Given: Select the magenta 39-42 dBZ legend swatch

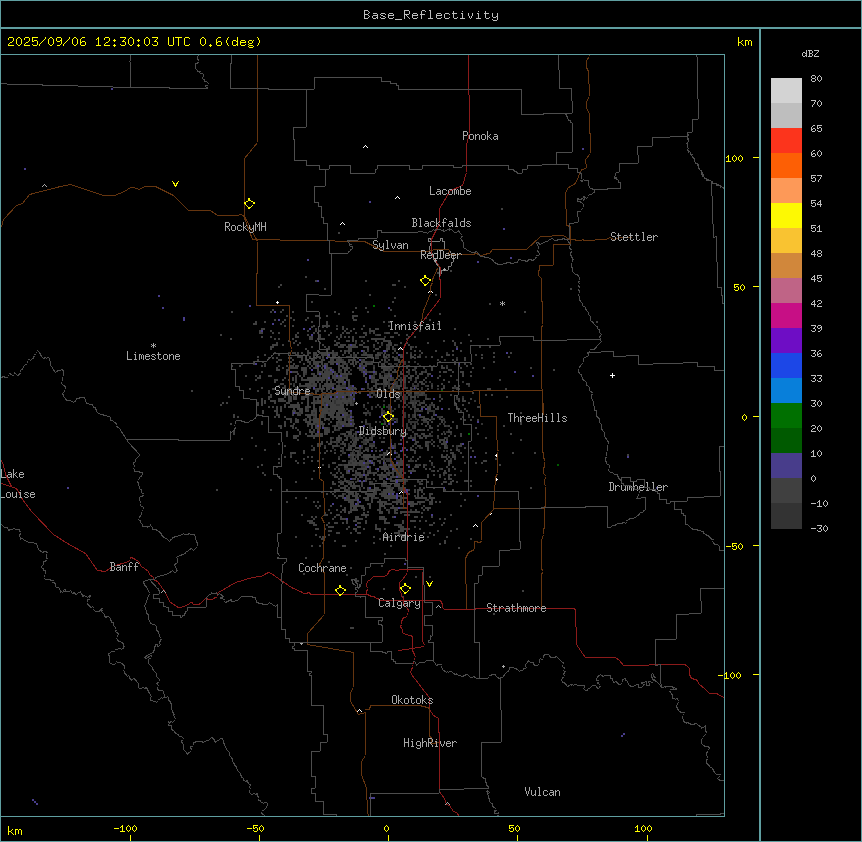Looking at the screenshot, I should click(x=786, y=316).
